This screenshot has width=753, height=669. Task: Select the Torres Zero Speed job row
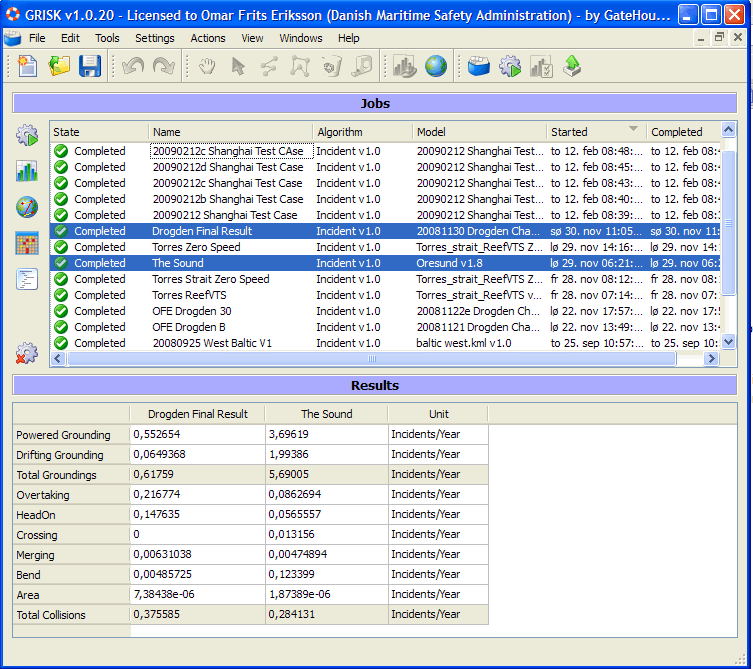point(196,247)
